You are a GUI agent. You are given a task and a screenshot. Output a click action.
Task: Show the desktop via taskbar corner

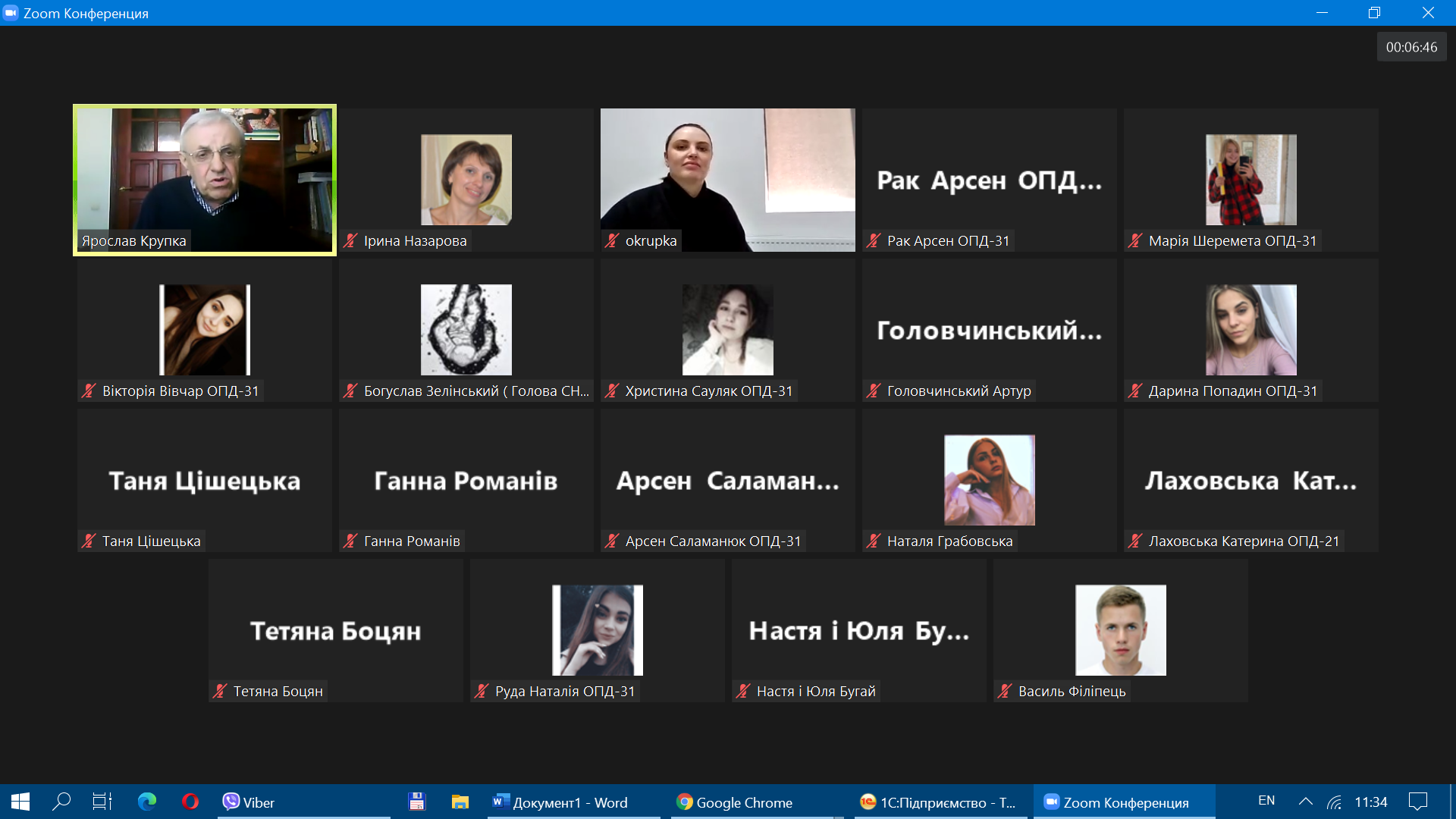1452,802
